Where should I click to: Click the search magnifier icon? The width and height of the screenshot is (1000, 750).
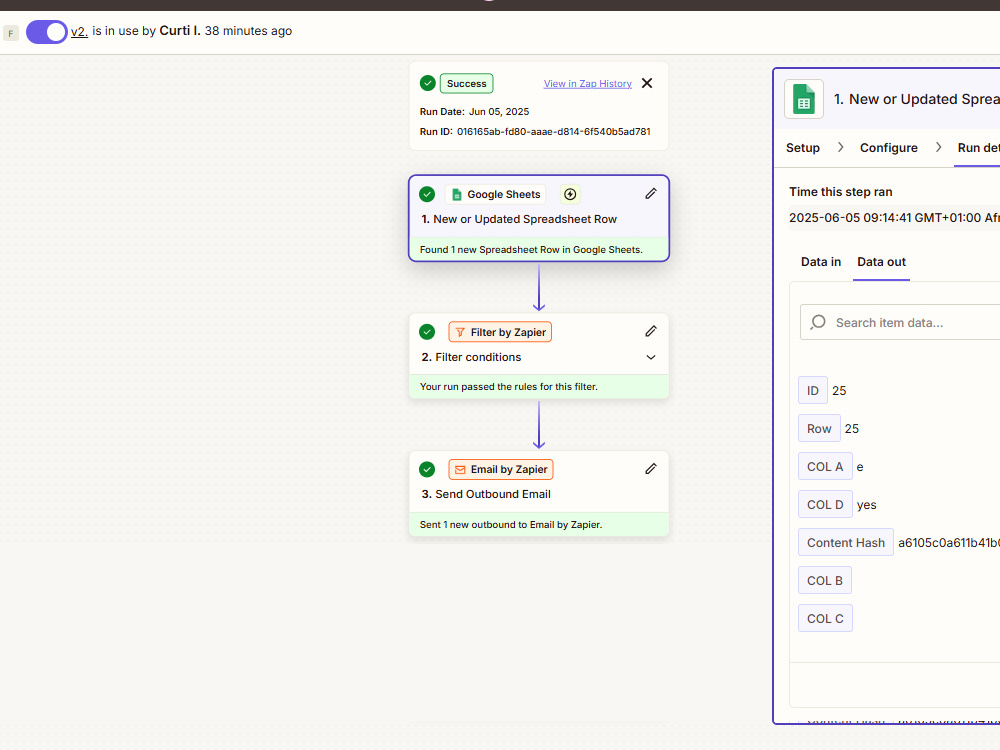[818, 322]
